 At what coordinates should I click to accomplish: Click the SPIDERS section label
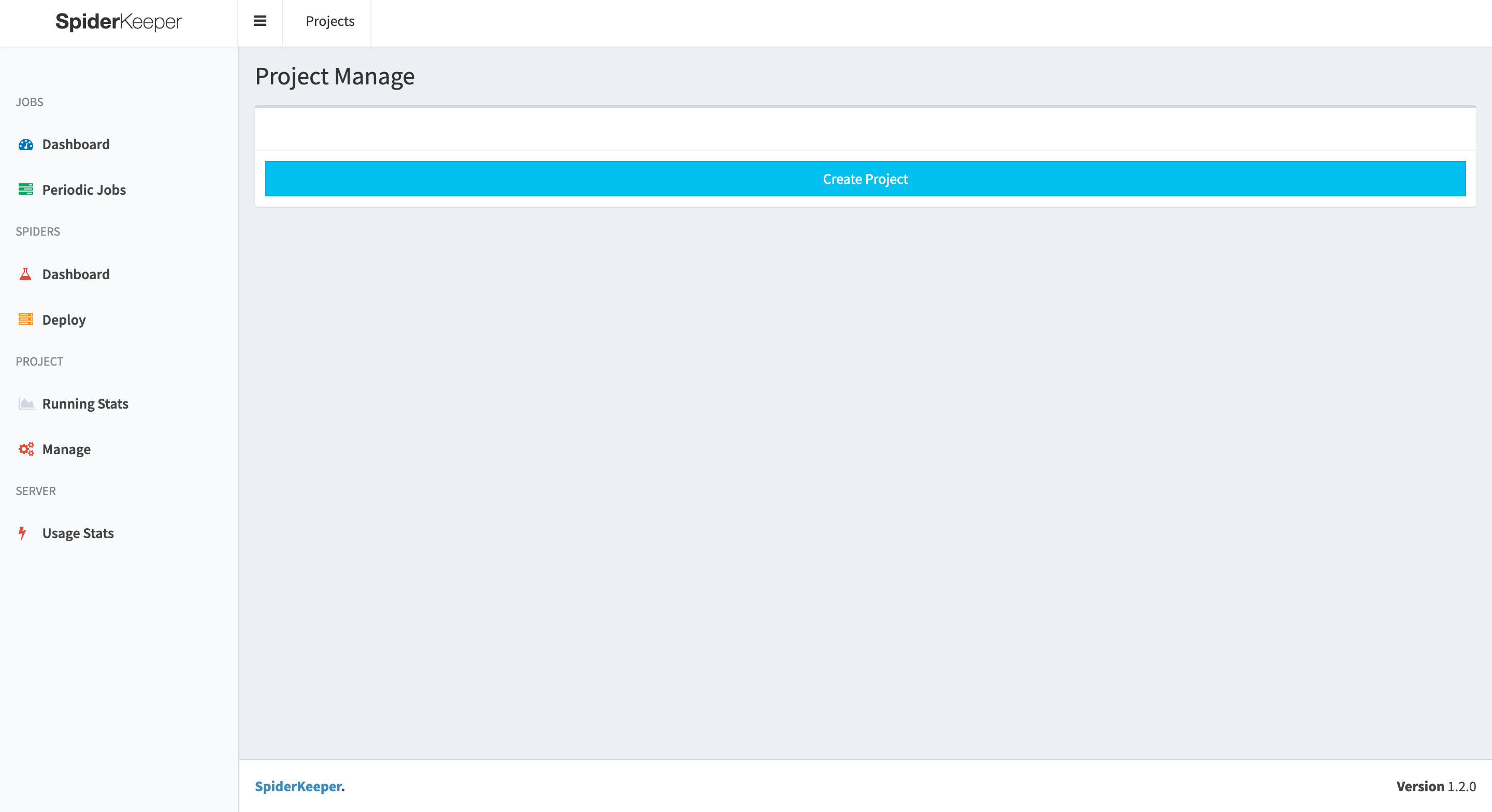[x=38, y=231]
